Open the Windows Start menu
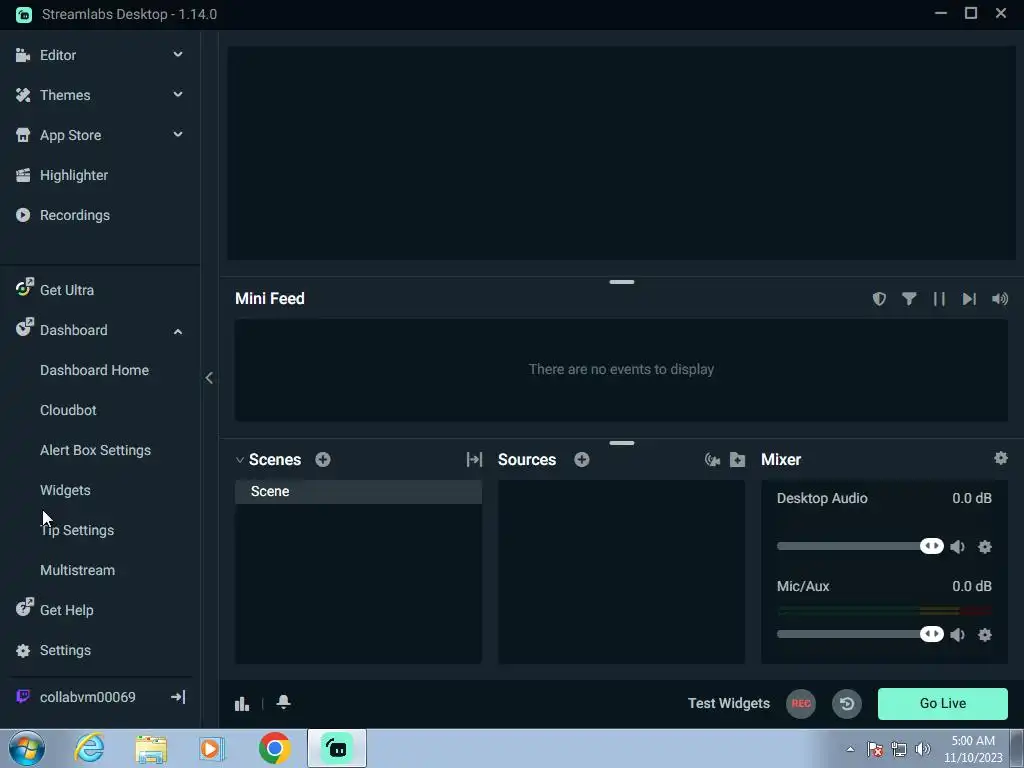1024x768 pixels. coord(26,748)
